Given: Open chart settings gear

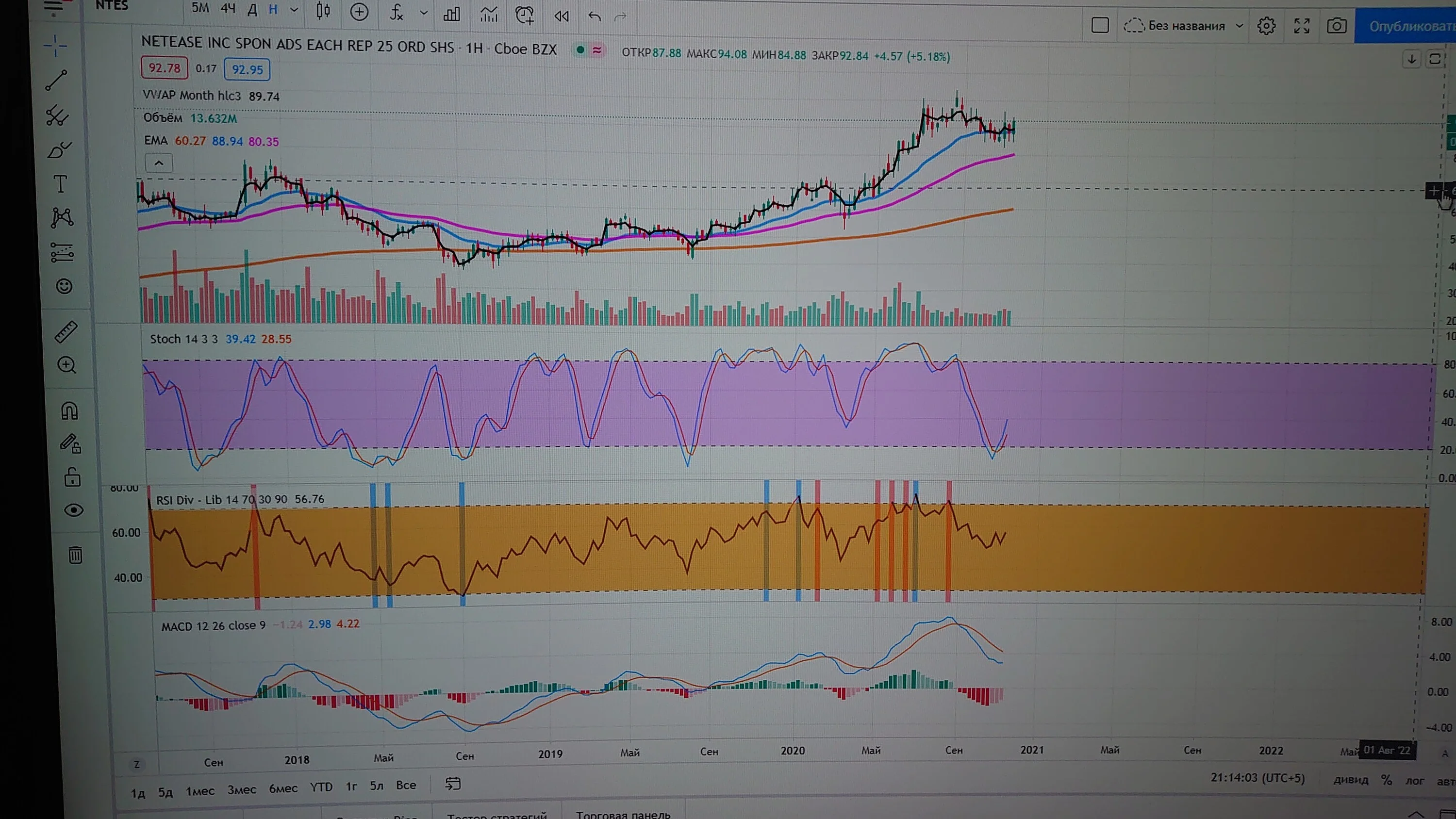Looking at the screenshot, I should [x=1266, y=26].
